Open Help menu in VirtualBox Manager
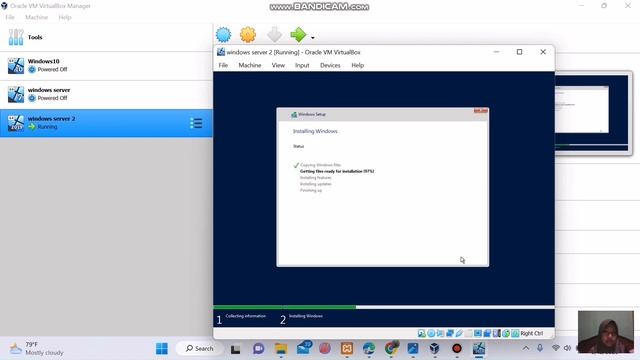The height and width of the screenshot is (360, 640). point(65,17)
